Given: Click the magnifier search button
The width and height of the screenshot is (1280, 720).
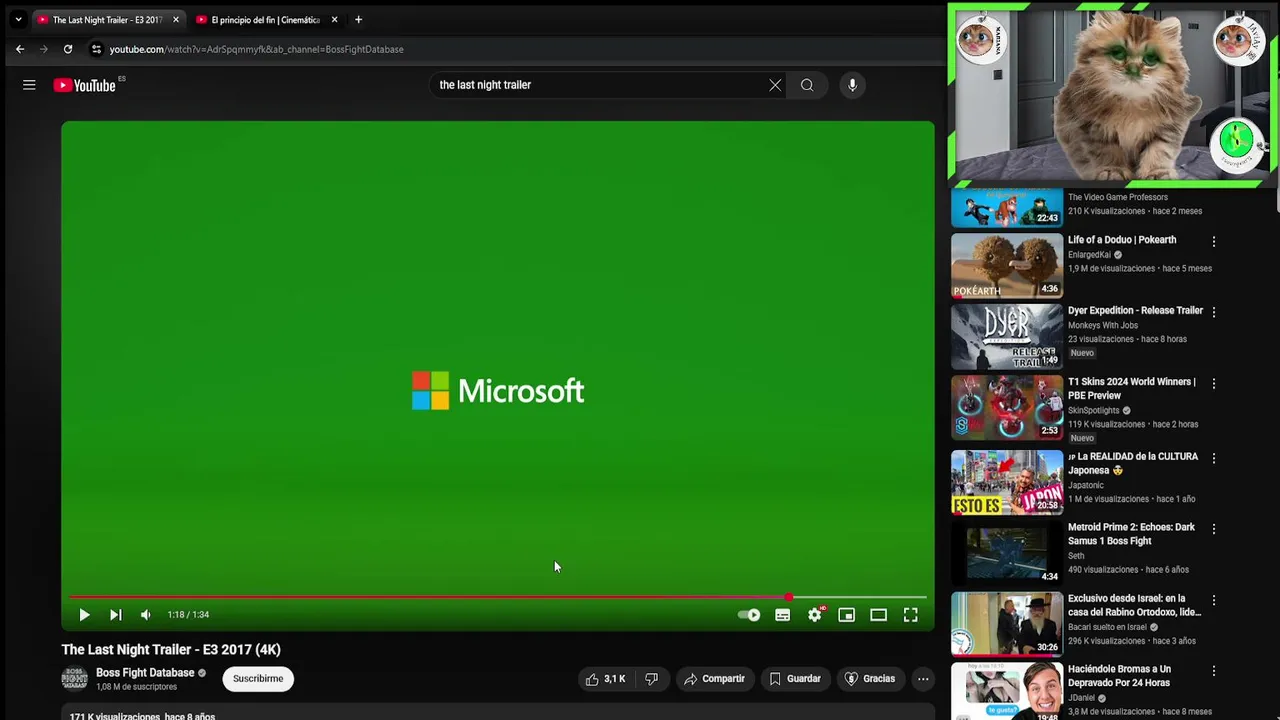Looking at the screenshot, I should (x=807, y=85).
